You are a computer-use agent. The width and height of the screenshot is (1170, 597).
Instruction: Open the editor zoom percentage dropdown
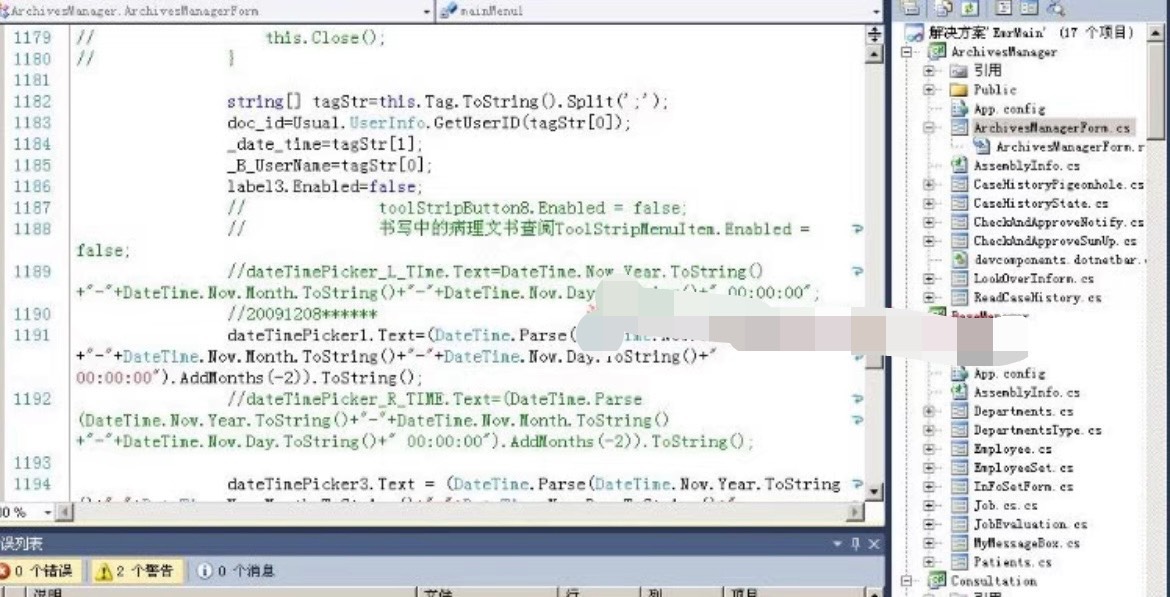coord(48,513)
